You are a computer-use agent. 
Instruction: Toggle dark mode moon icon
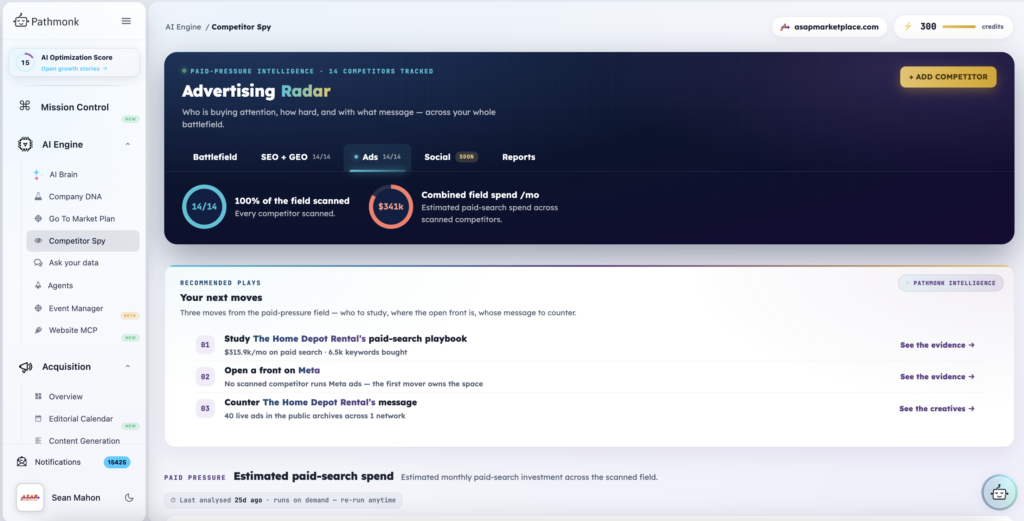(x=129, y=497)
